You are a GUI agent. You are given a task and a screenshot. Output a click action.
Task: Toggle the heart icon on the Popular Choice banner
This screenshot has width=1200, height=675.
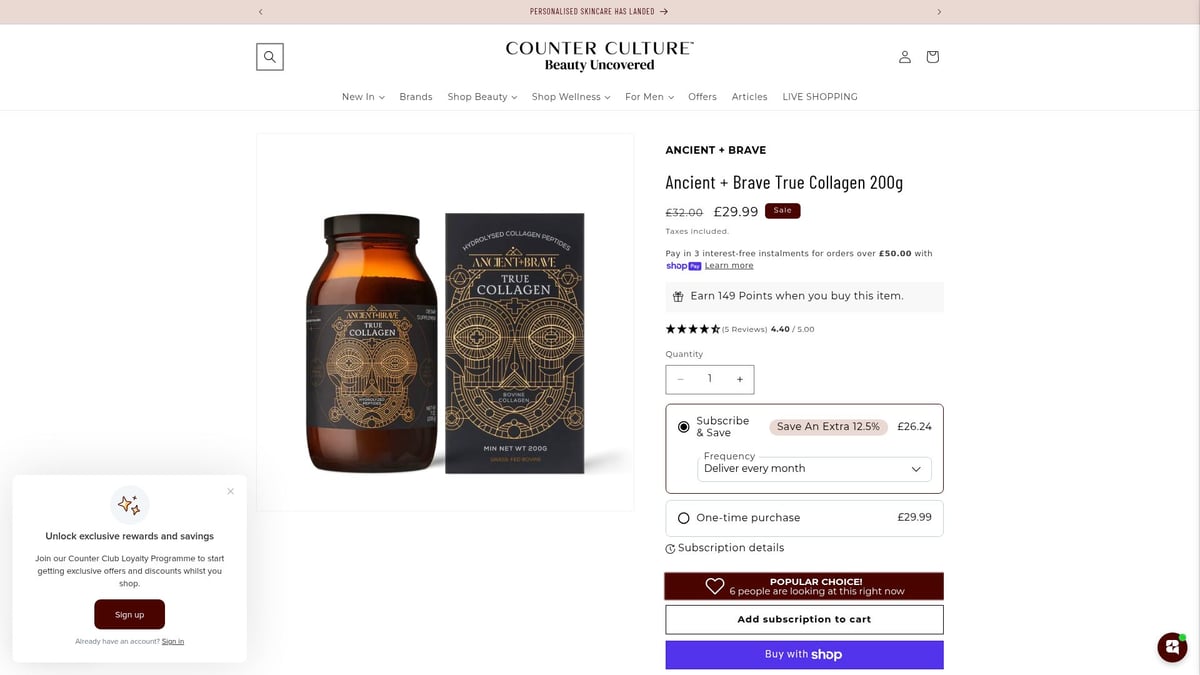(x=714, y=585)
